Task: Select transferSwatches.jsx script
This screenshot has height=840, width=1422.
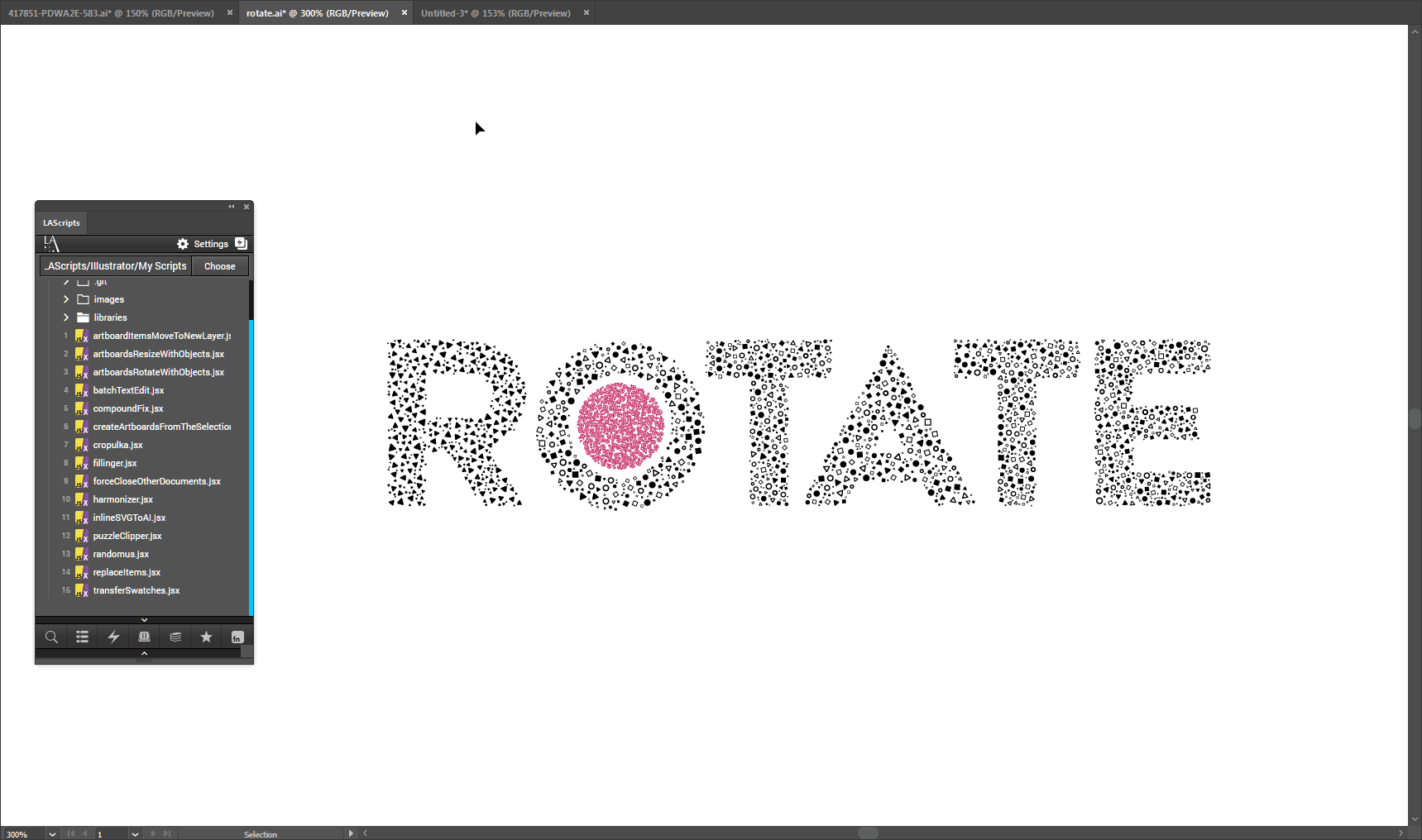Action: tap(142, 590)
